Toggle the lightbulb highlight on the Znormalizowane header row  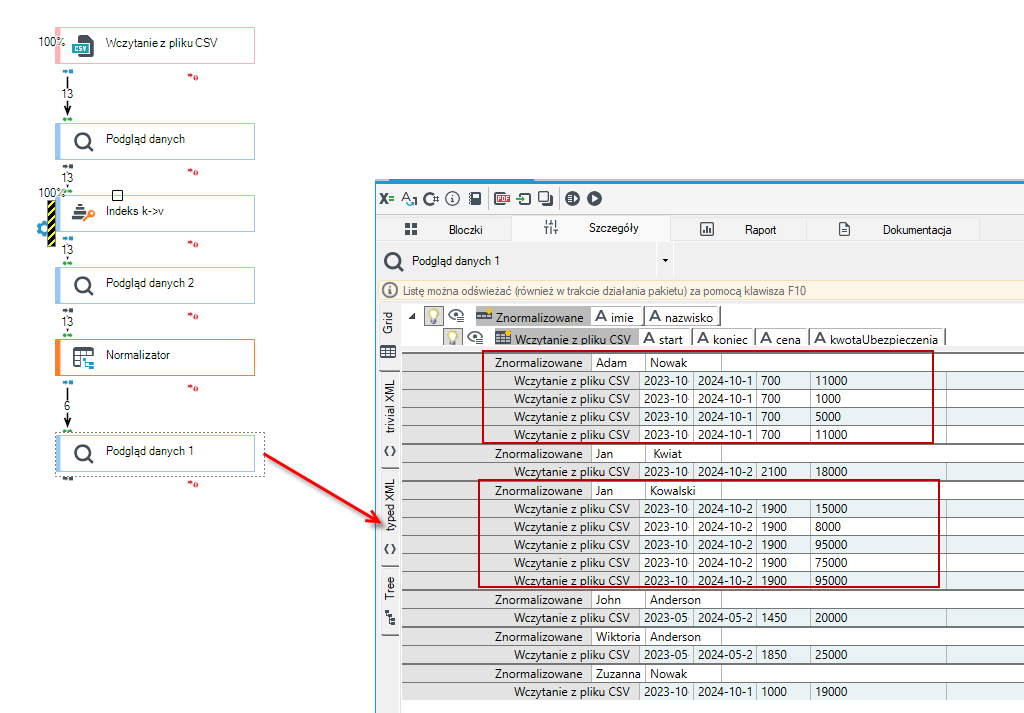pos(433,316)
